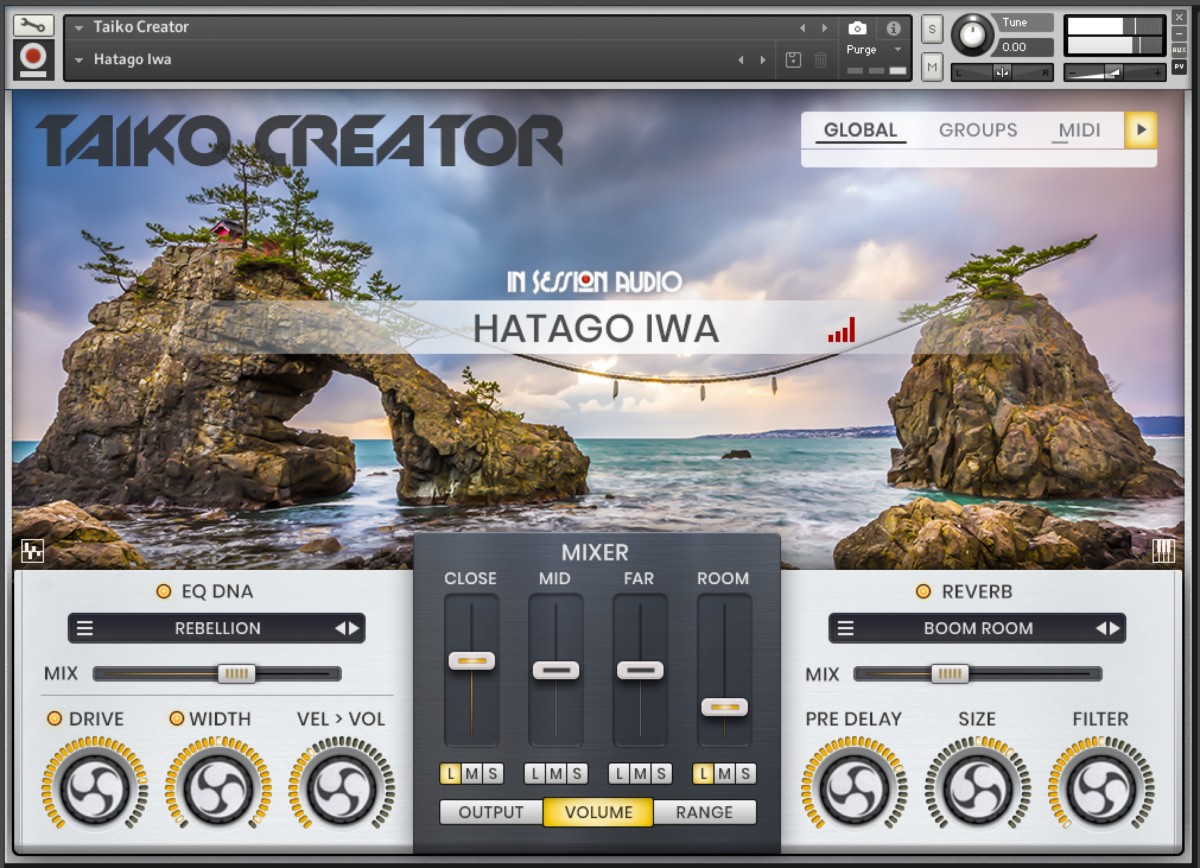Screen dimensions: 1200x868
Task: Open the Hatago Iwa preset dropdown
Action: (x=79, y=60)
